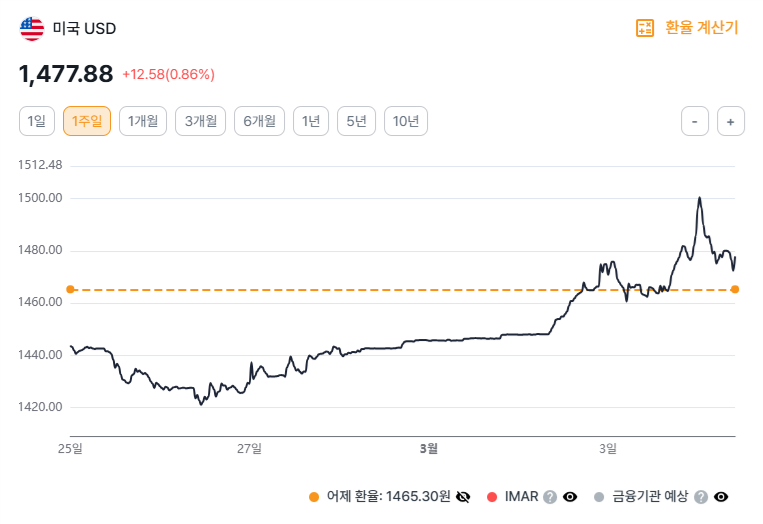Select the 1개월 period tab
The height and width of the screenshot is (524, 763).
pyautogui.click(x=142, y=121)
